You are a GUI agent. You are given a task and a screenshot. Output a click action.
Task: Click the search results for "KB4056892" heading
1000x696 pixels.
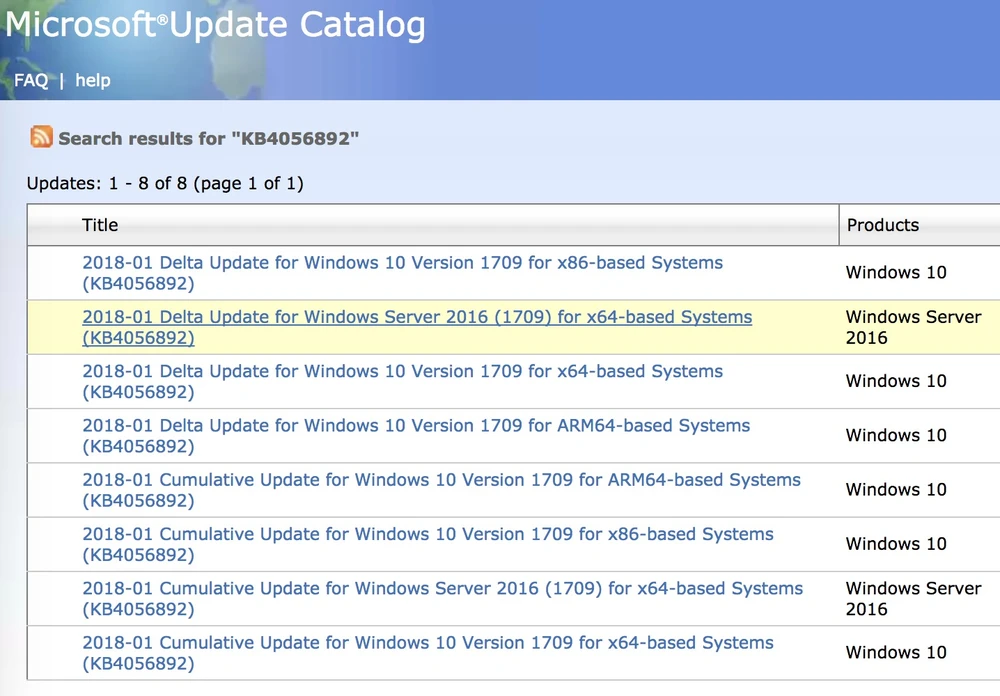208,138
